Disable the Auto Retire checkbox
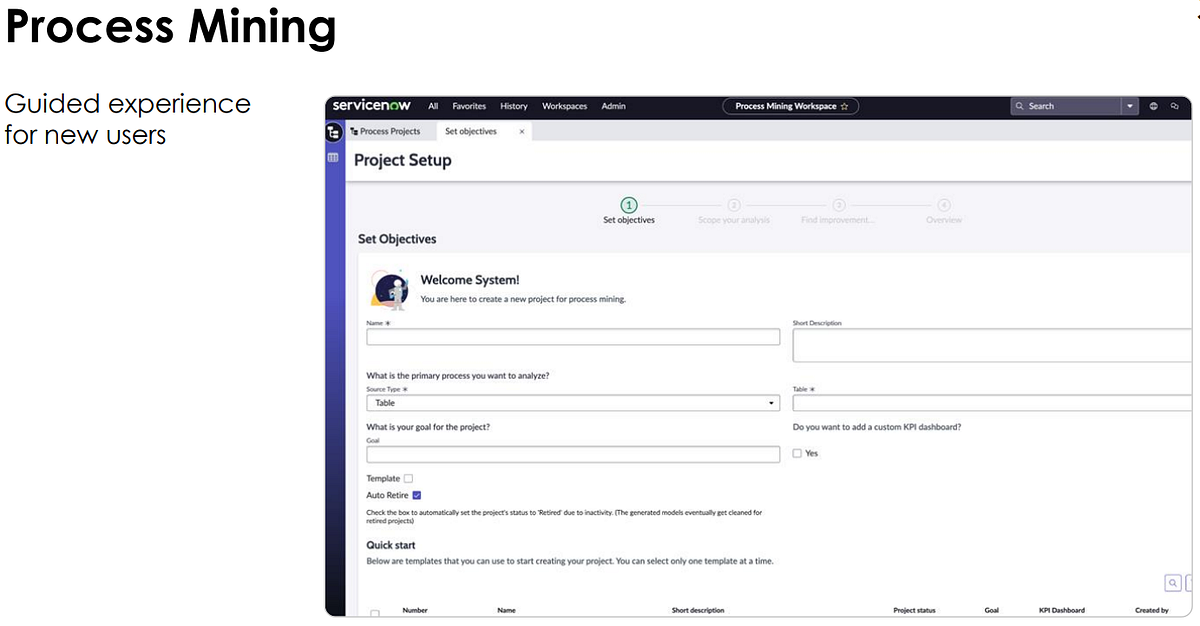The width and height of the screenshot is (1200, 626). coord(416,494)
